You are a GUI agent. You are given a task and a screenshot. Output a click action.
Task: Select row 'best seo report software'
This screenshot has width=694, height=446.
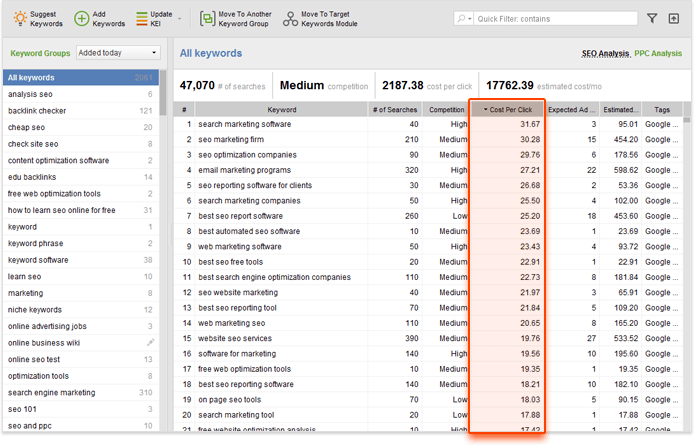tap(428, 216)
